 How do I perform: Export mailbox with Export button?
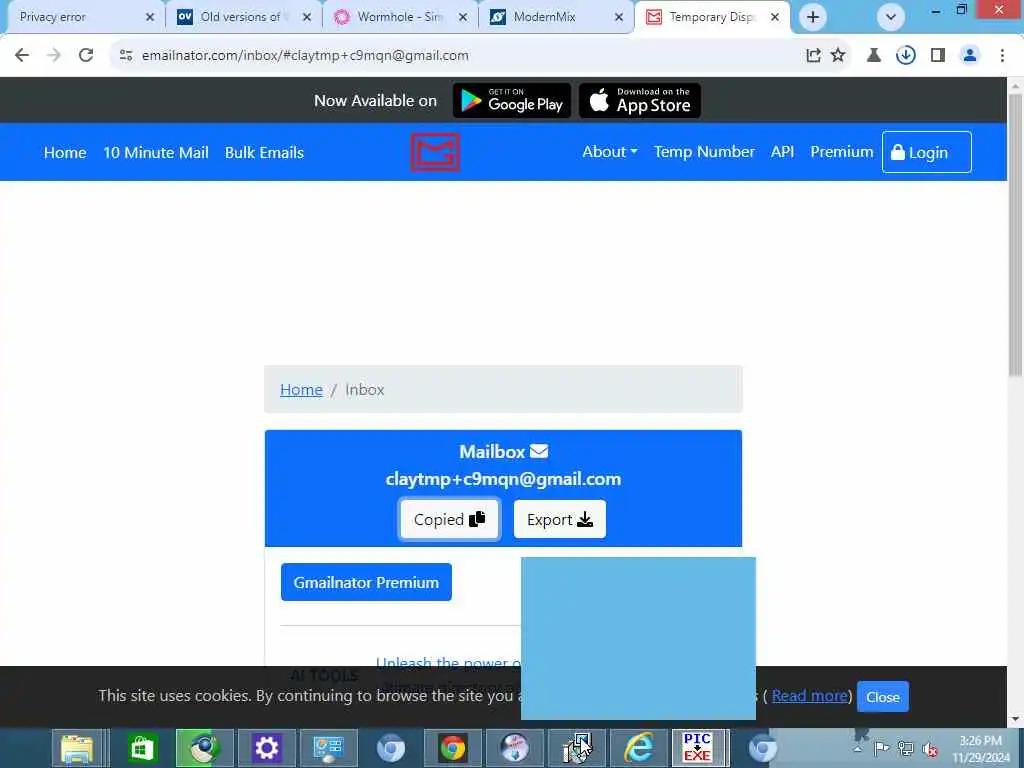560,519
